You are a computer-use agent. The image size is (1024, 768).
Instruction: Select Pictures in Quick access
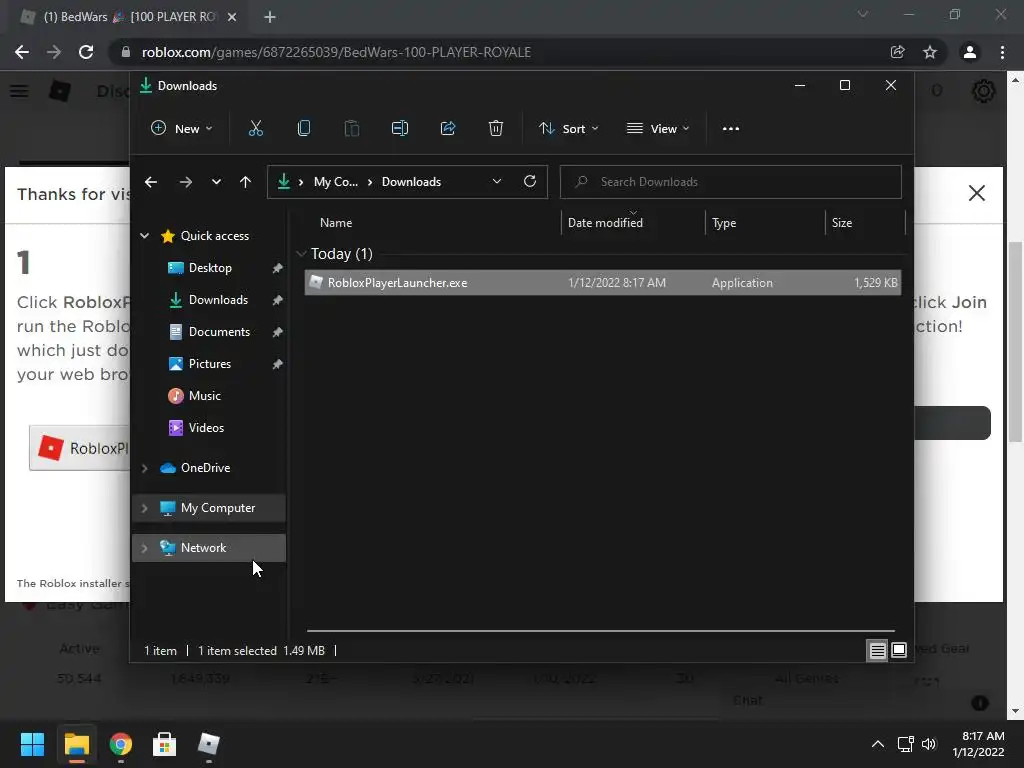click(210, 364)
